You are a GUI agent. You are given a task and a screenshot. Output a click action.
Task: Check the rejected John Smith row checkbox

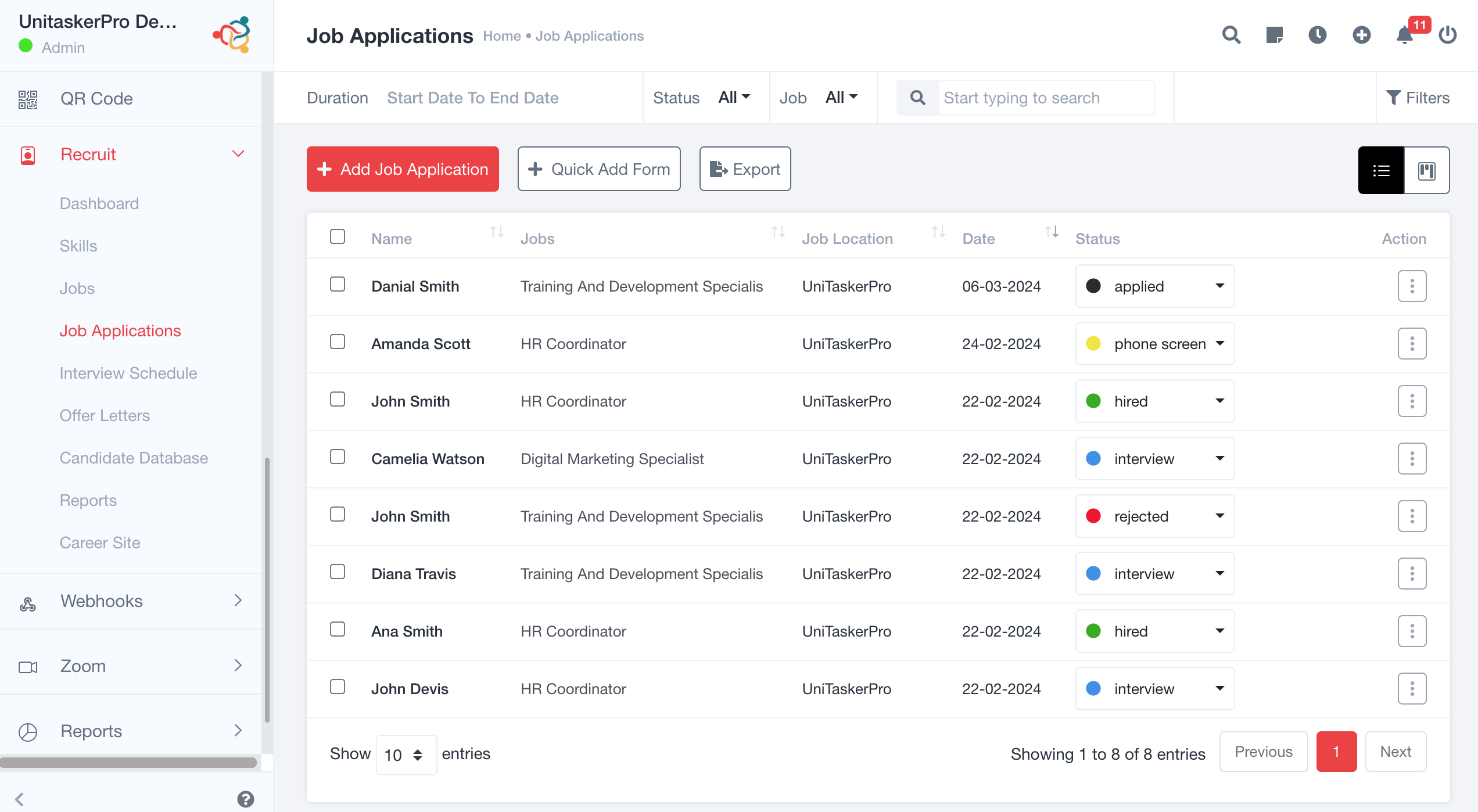point(338,514)
